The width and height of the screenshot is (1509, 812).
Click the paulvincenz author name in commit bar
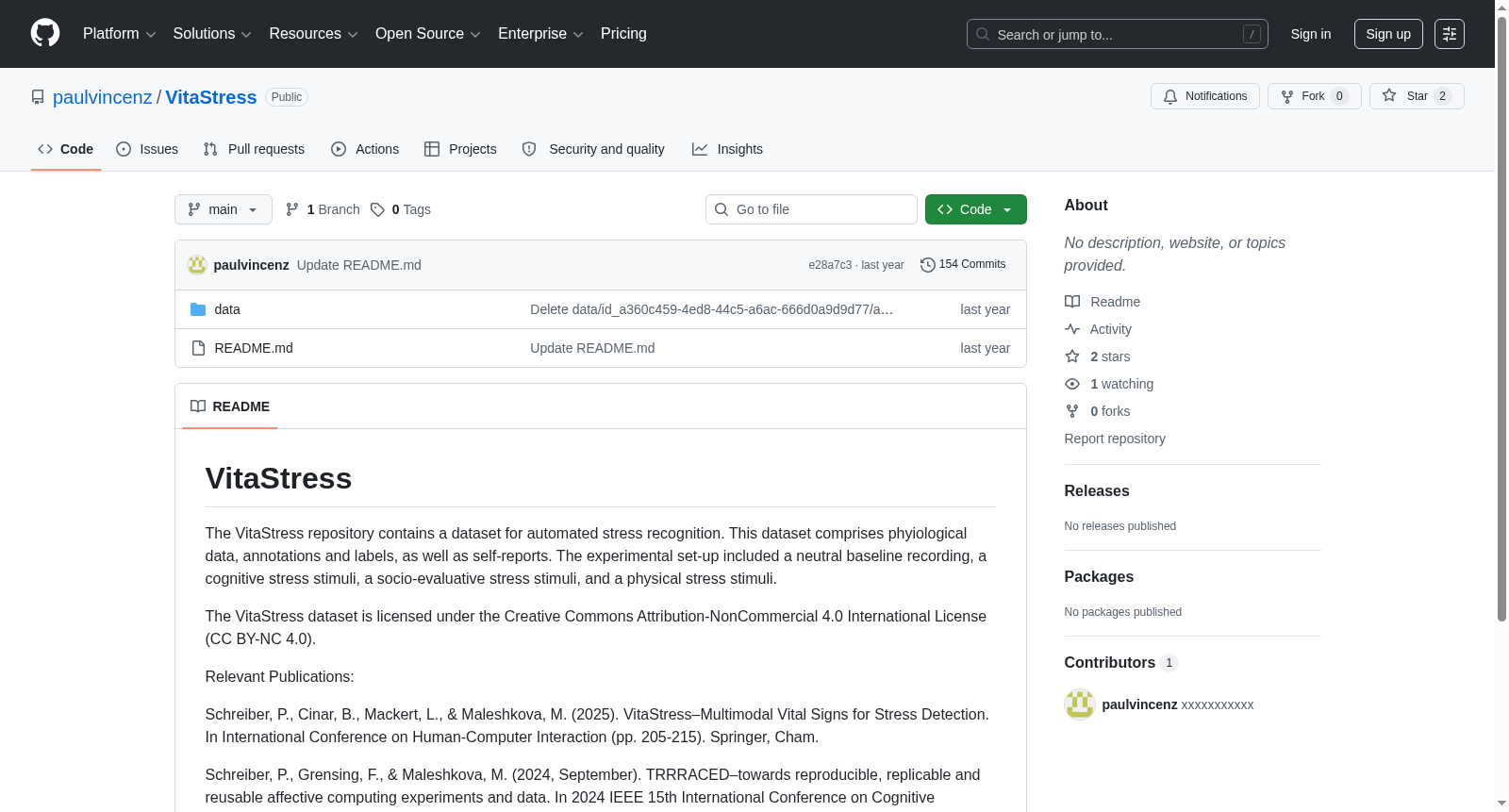tap(252, 265)
